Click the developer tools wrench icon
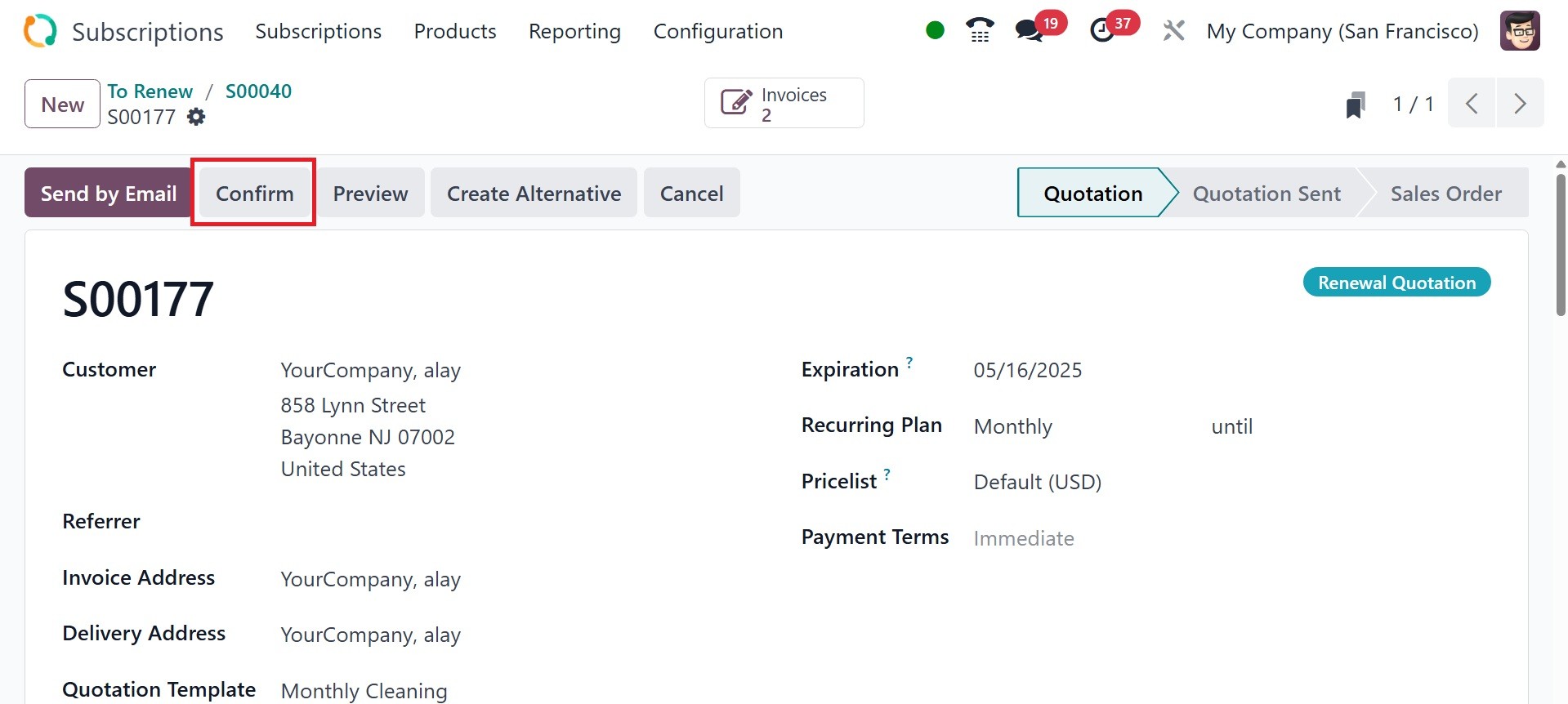This screenshot has height=704, width=1568. [x=1173, y=31]
